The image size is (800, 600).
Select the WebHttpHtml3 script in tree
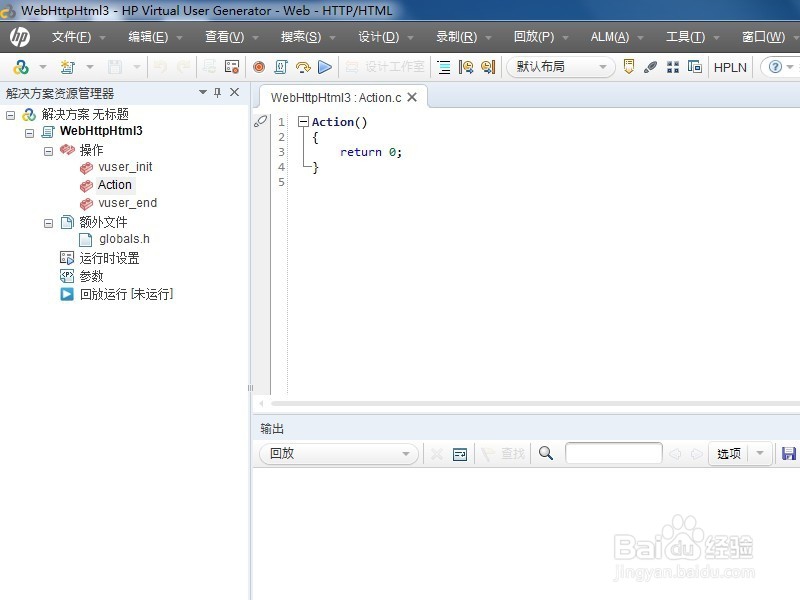[x=101, y=131]
